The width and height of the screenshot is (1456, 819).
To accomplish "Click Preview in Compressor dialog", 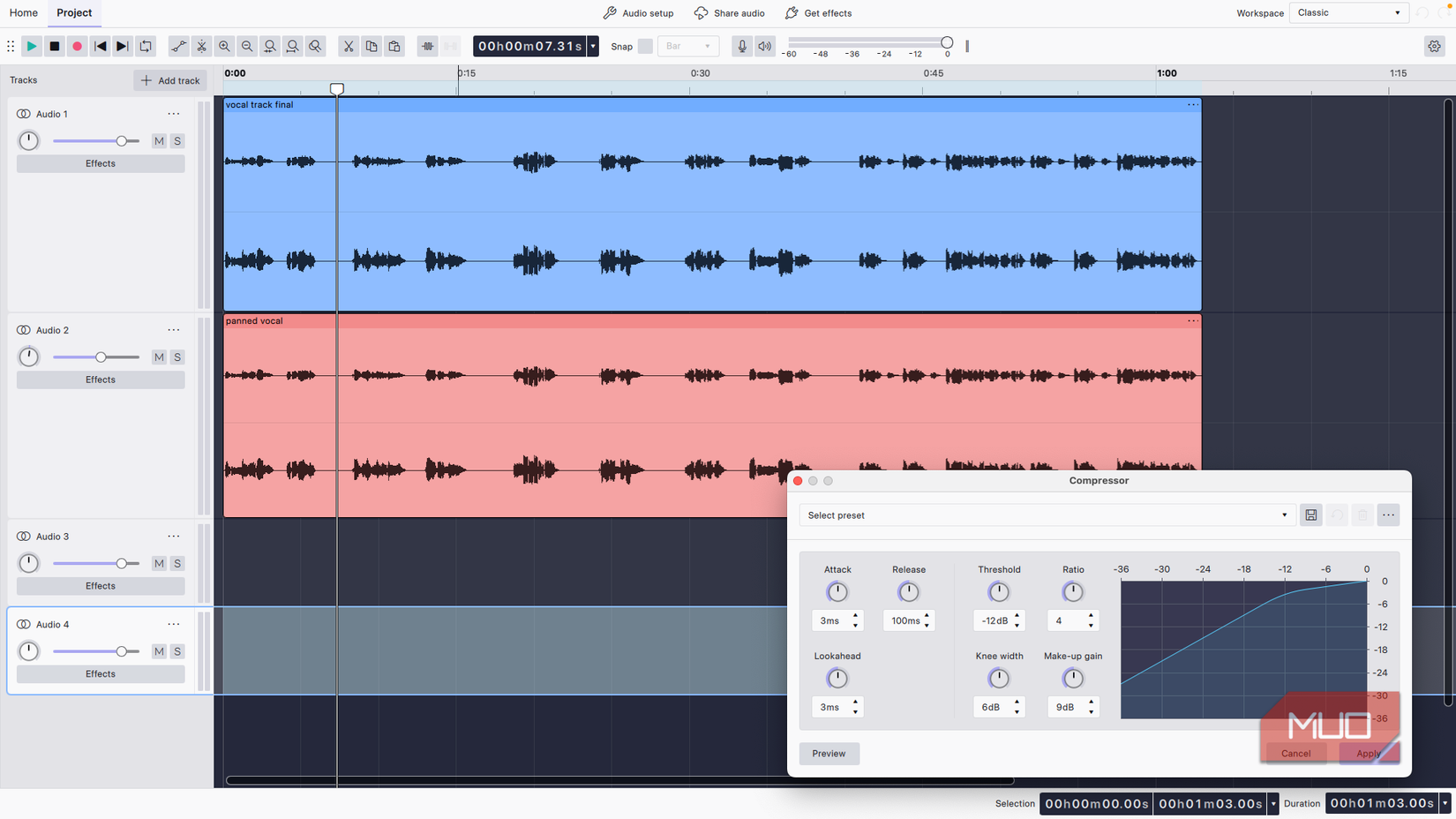I will (x=829, y=754).
